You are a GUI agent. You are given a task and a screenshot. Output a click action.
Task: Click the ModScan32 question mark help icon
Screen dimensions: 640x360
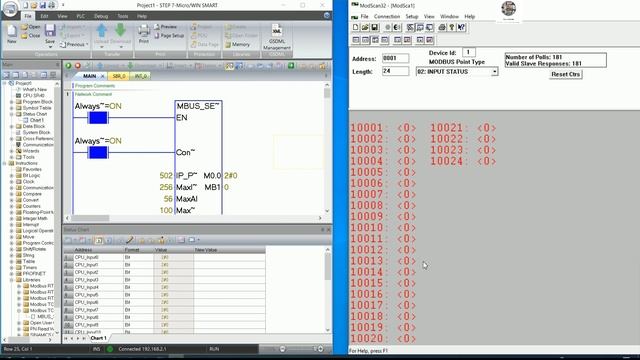pos(452,27)
